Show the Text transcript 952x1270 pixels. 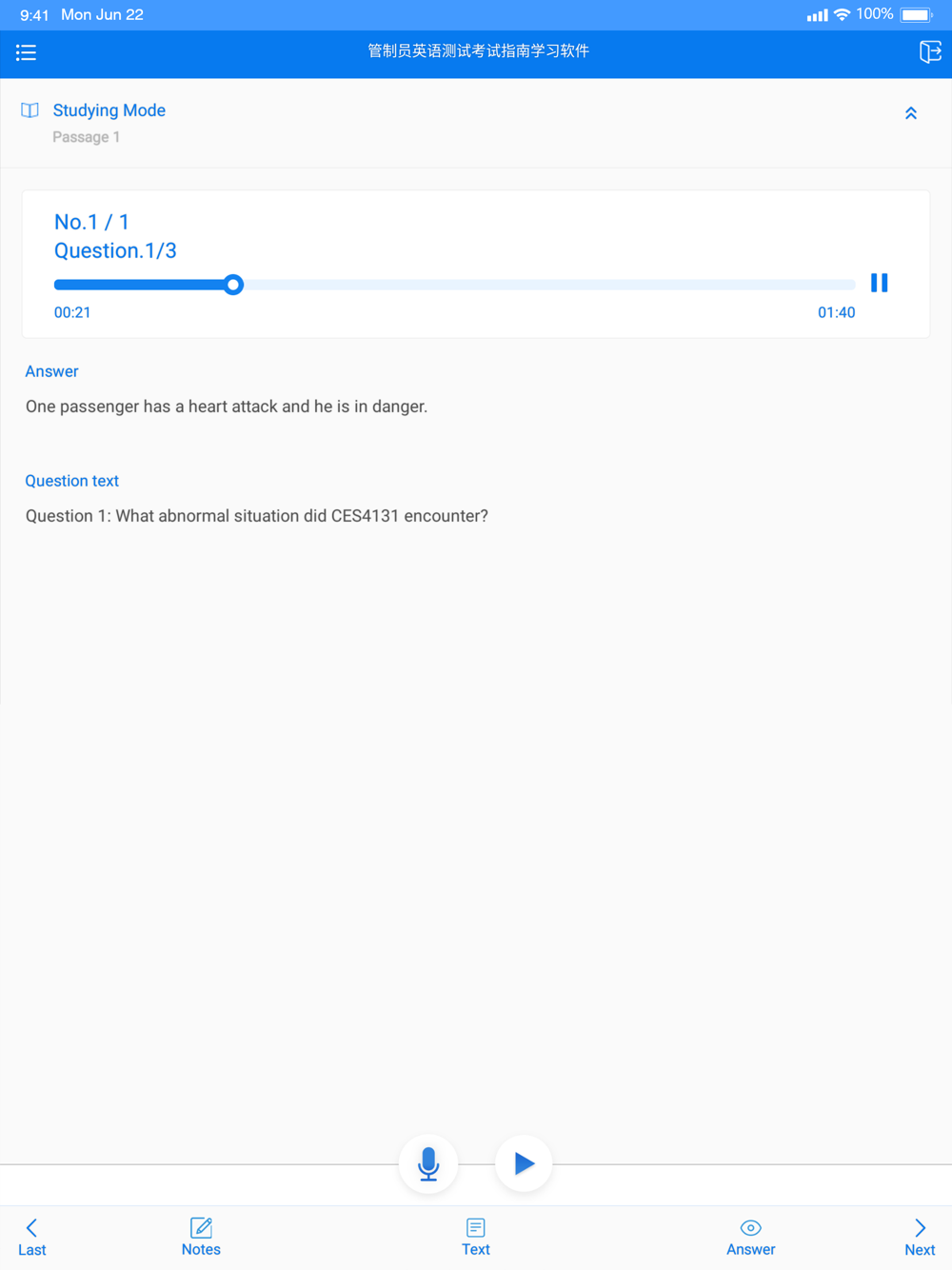pos(476,1238)
